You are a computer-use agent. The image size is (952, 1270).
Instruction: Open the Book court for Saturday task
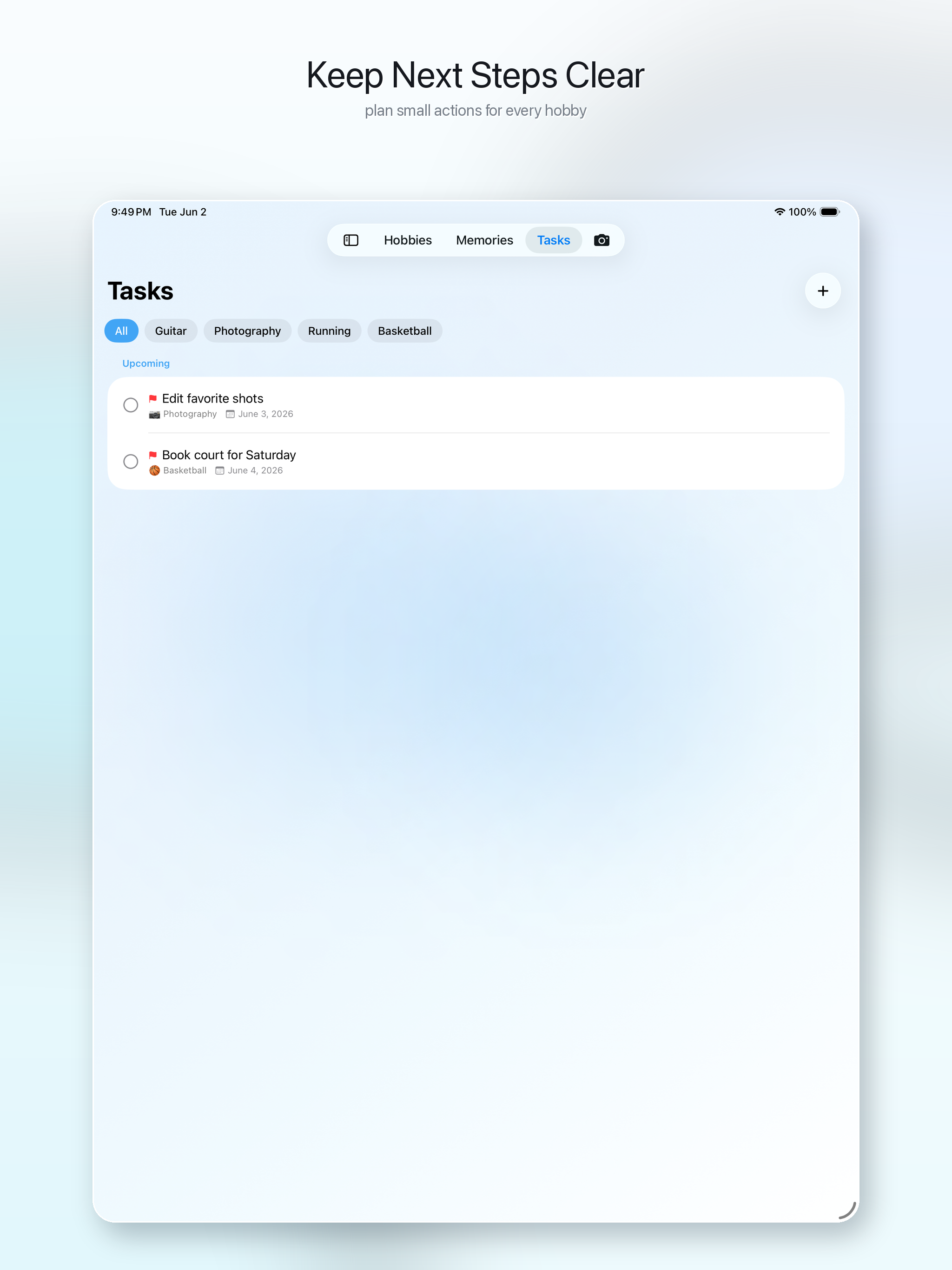[476, 462]
